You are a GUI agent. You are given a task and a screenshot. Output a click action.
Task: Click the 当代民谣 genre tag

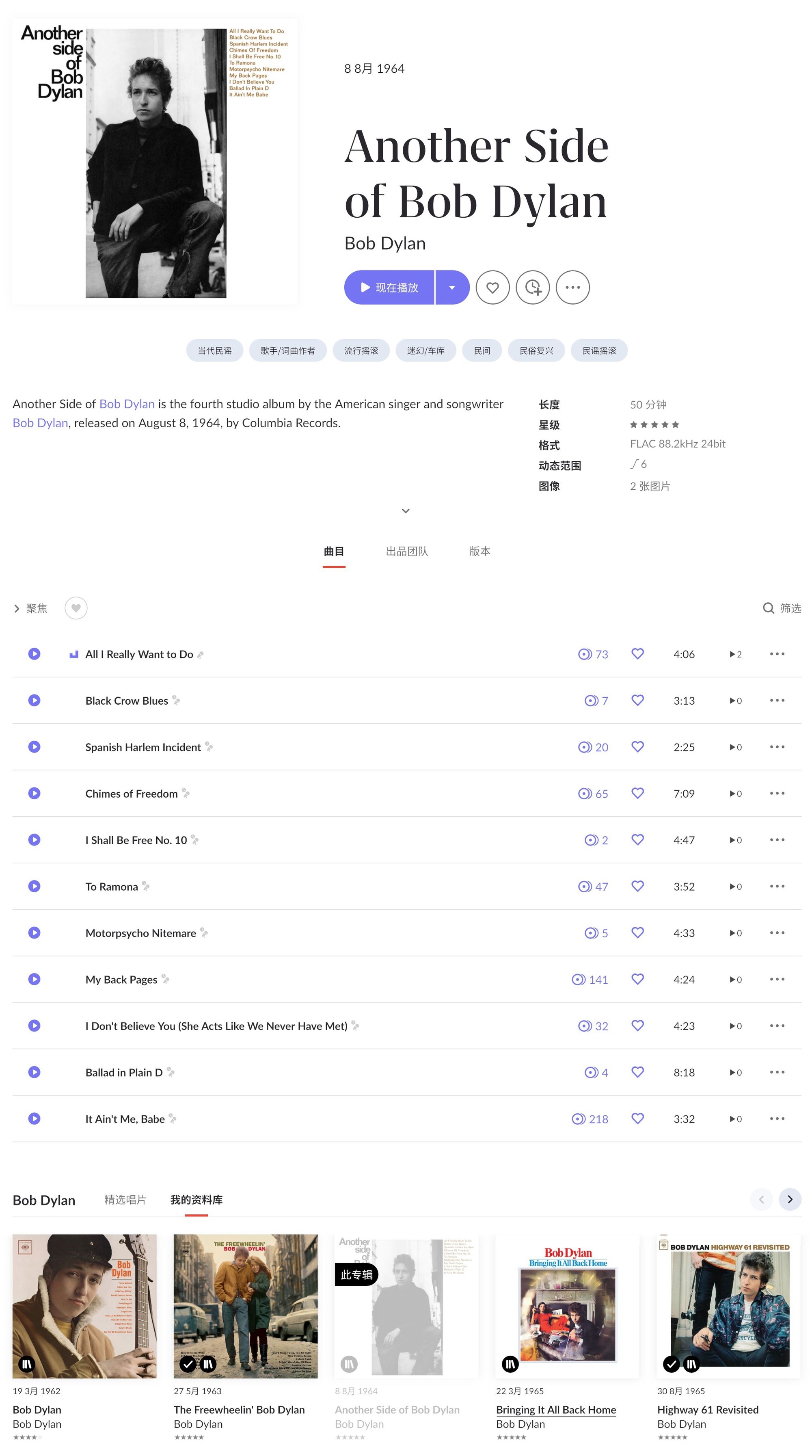tap(215, 350)
